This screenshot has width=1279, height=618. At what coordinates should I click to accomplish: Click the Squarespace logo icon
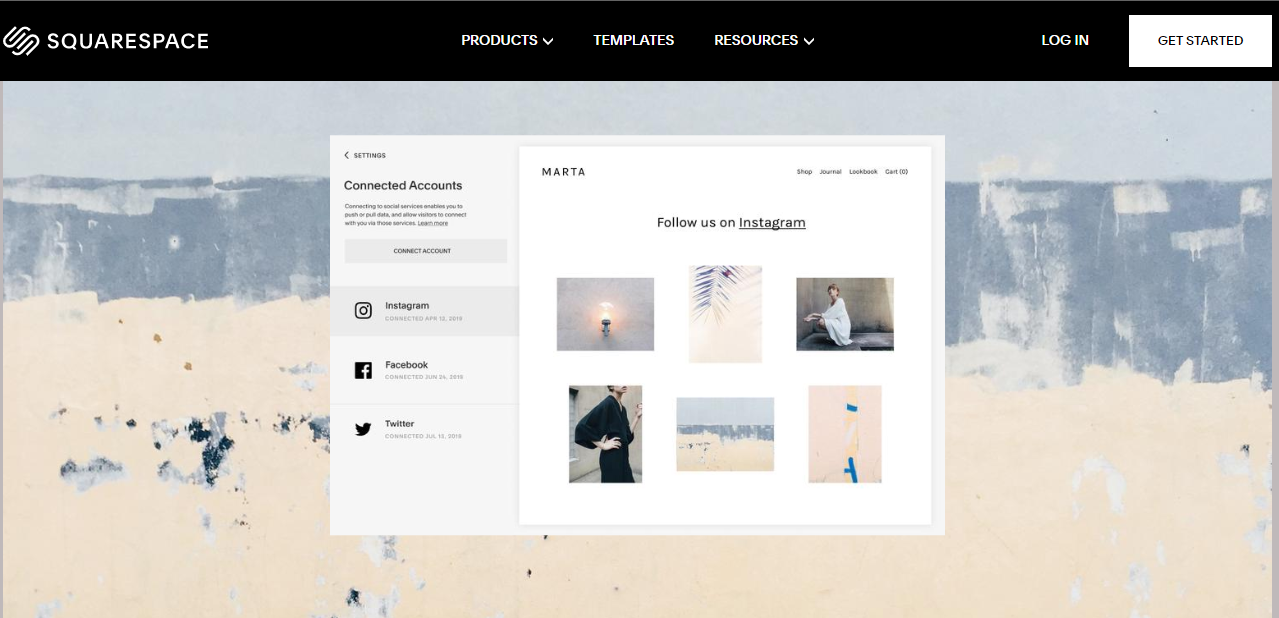click(20, 40)
